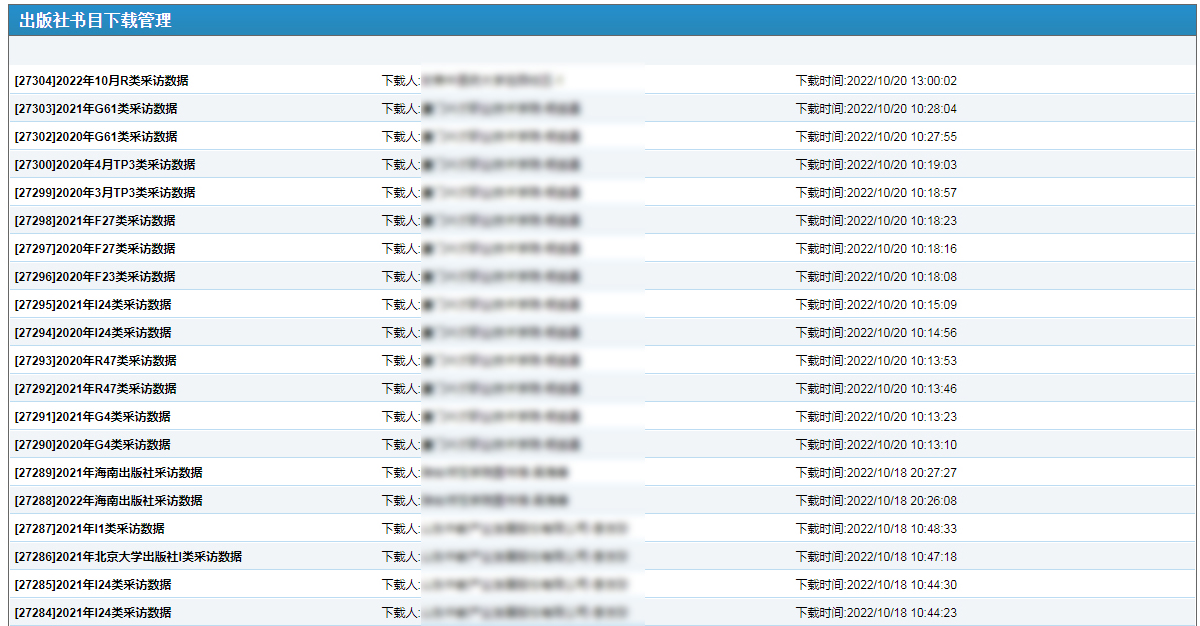Open entry [27304] 2022年10月R类采访数据
This screenshot has width=1200, height=626.
(101, 81)
